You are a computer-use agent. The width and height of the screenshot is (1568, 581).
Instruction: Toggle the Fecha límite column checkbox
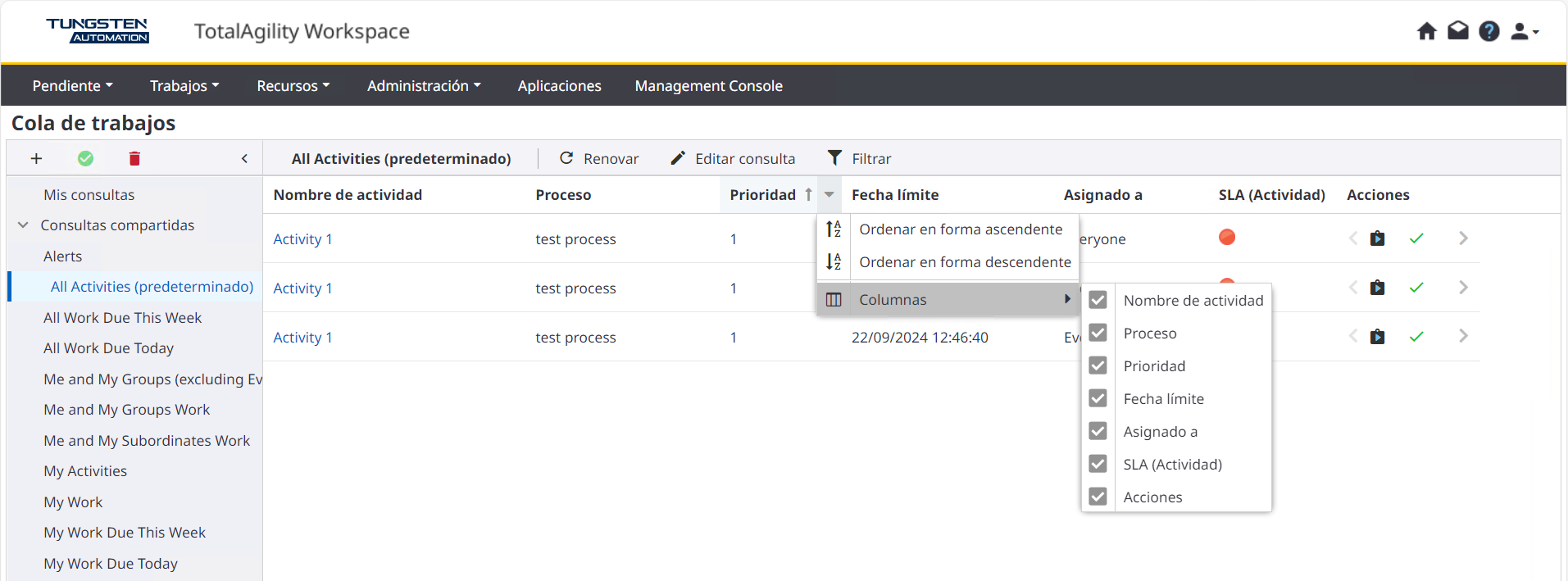coord(1098,398)
